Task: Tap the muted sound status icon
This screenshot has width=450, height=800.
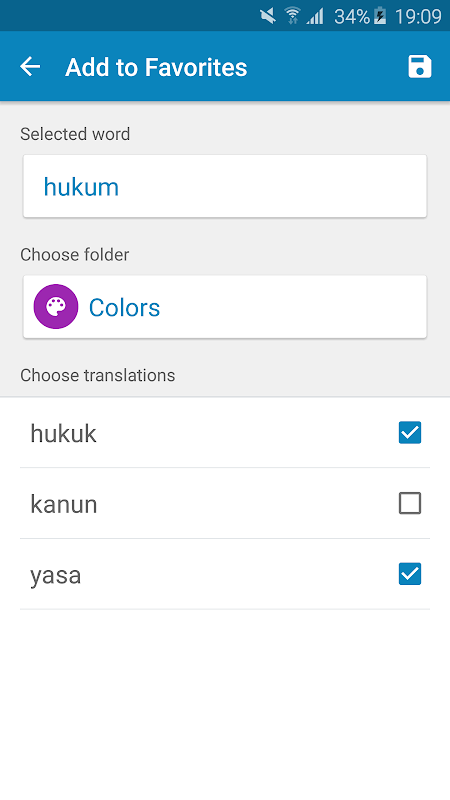Action: point(268,16)
